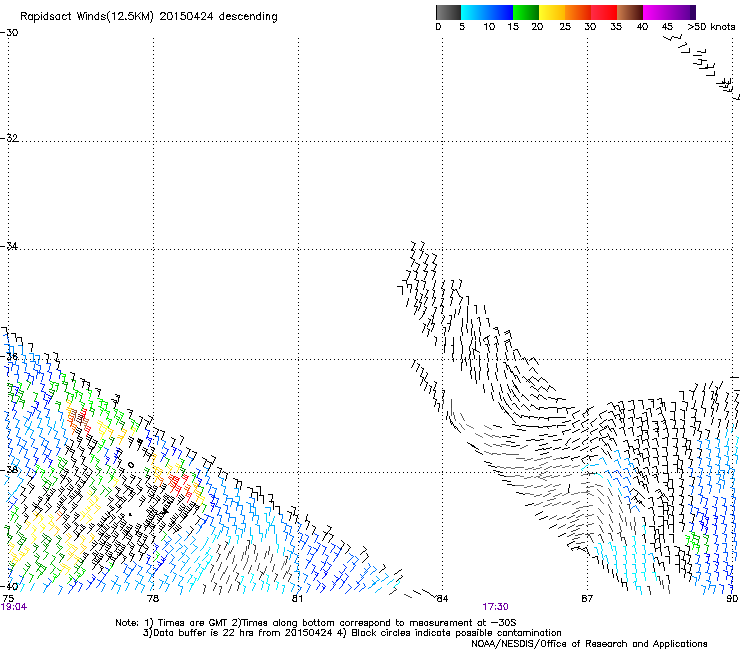
Task: Click the green 15-20 knots legend segment
Action: pyautogui.click(x=526, y=12)
